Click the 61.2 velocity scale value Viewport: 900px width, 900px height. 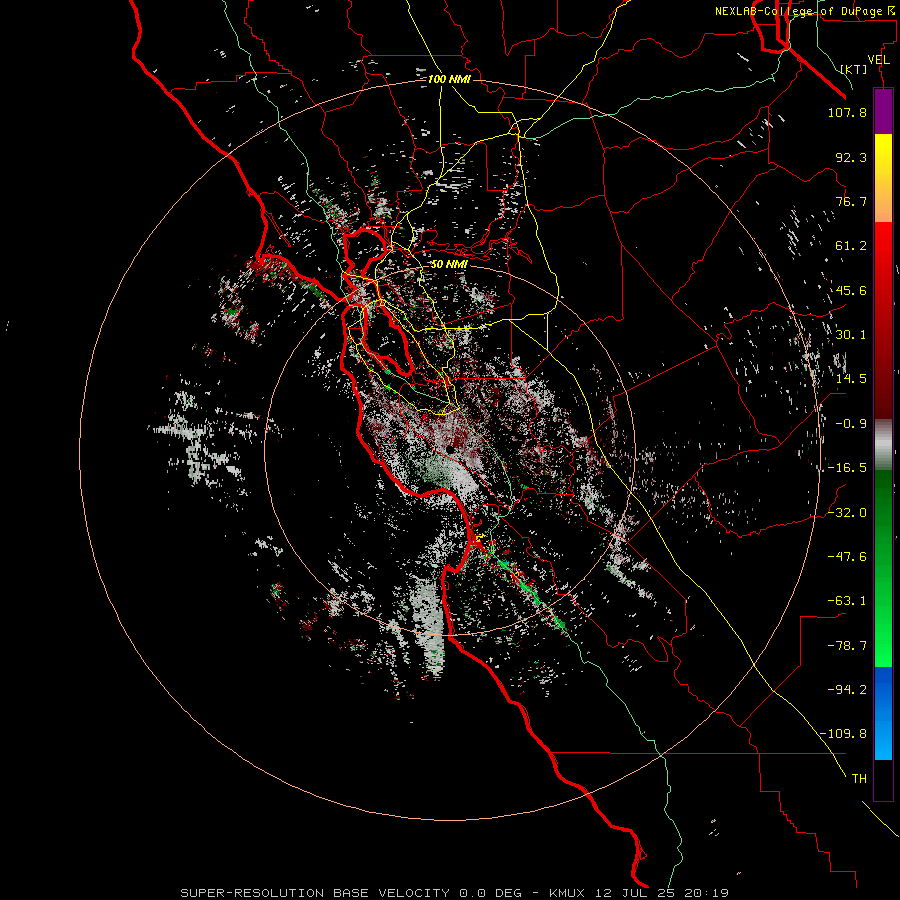tap(851, 246)
